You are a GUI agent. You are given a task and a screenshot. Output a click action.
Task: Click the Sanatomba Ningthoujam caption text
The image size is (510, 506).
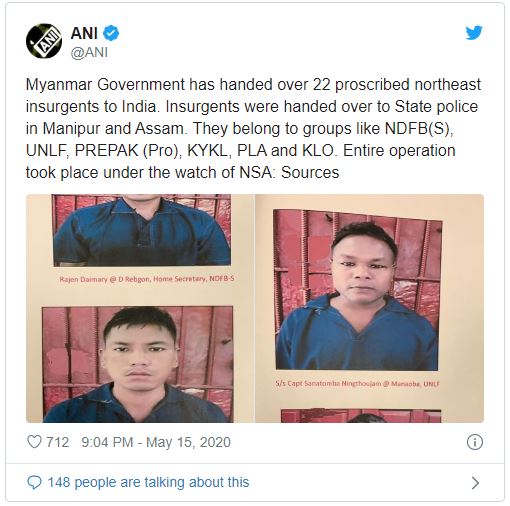pyautogui.click(x=357, y=384)
